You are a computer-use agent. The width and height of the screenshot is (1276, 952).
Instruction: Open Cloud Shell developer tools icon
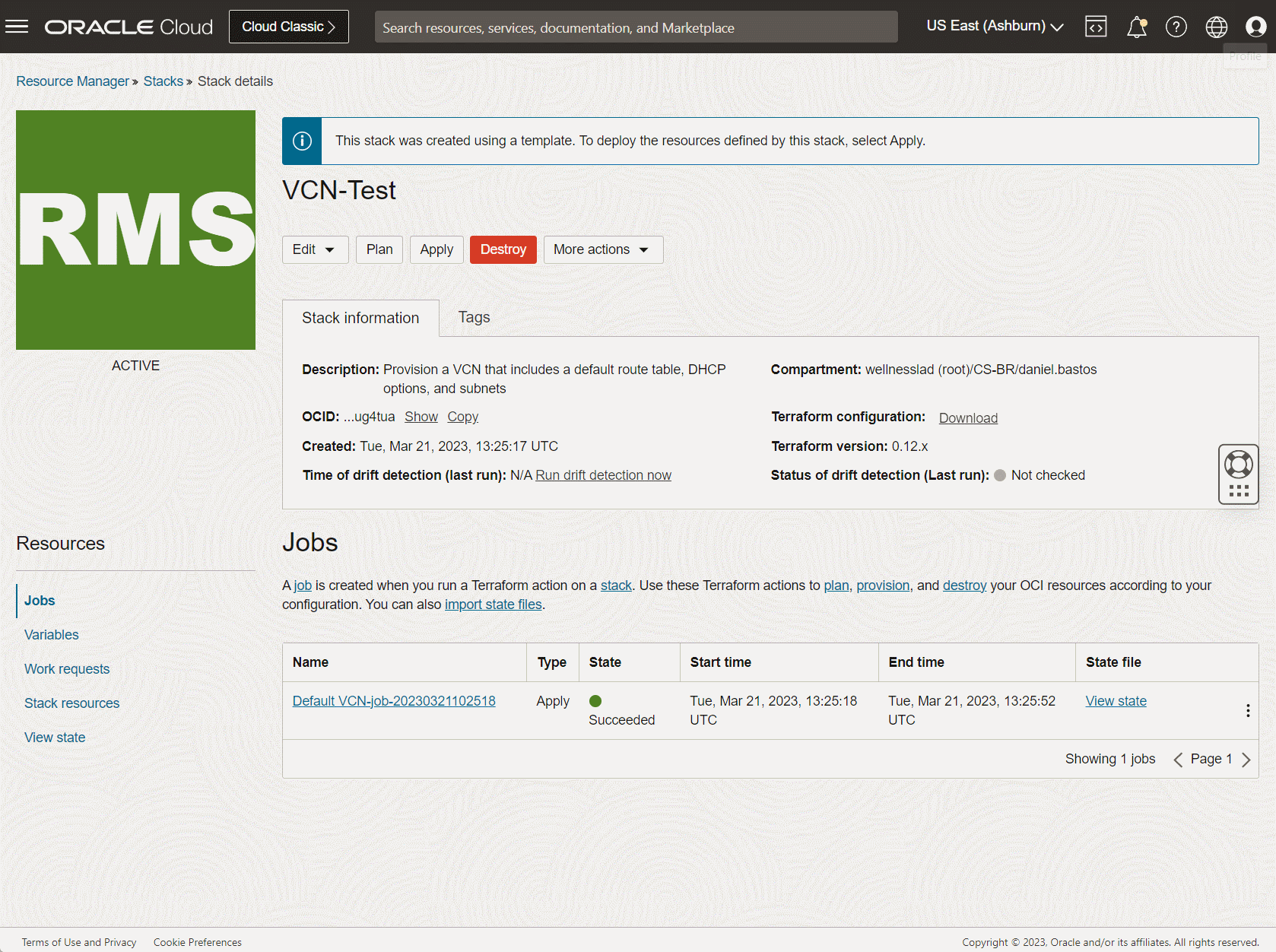coord(1096,27)
